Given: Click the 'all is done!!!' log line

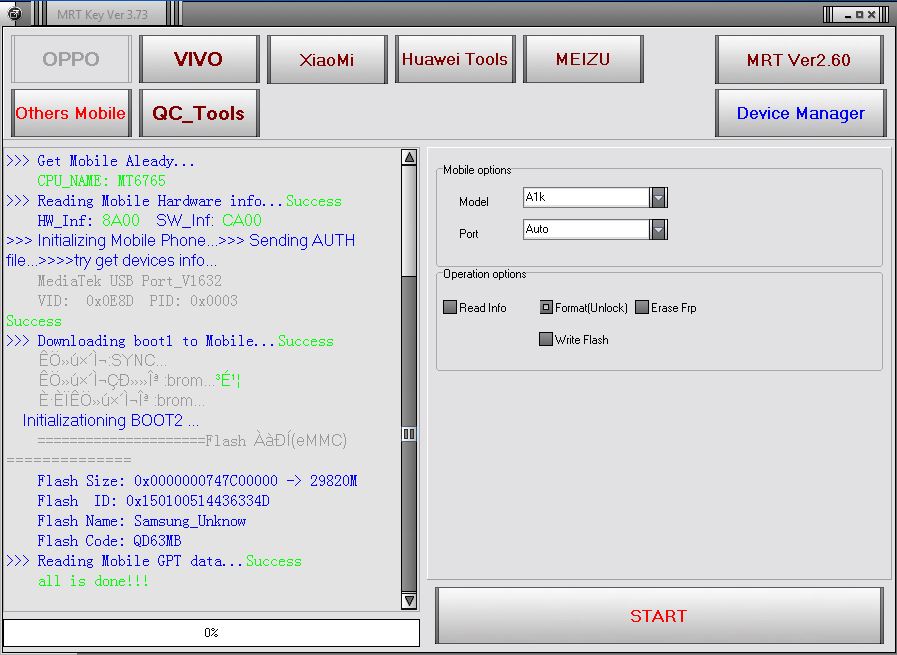Looking at the screenshot, I should point(93,581).
